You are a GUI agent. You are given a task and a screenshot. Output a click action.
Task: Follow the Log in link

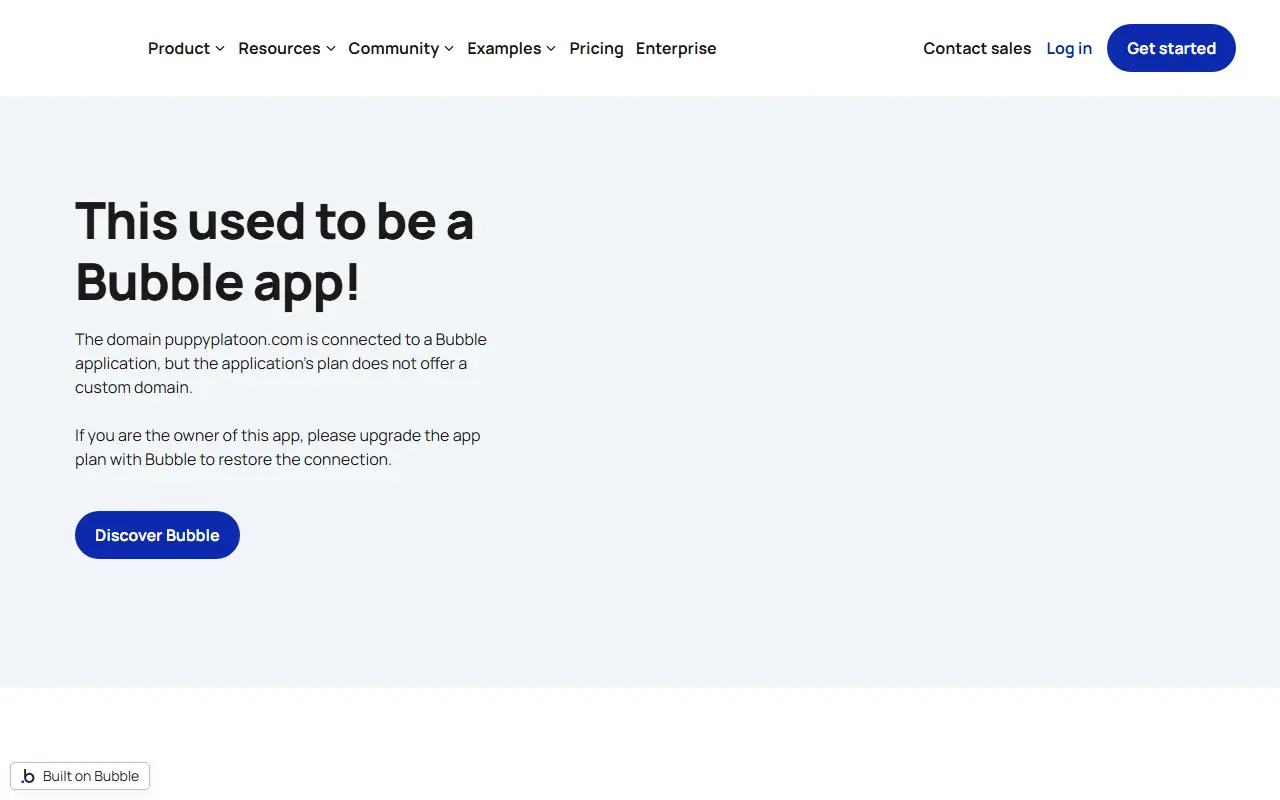click(x=1069, y=48)
